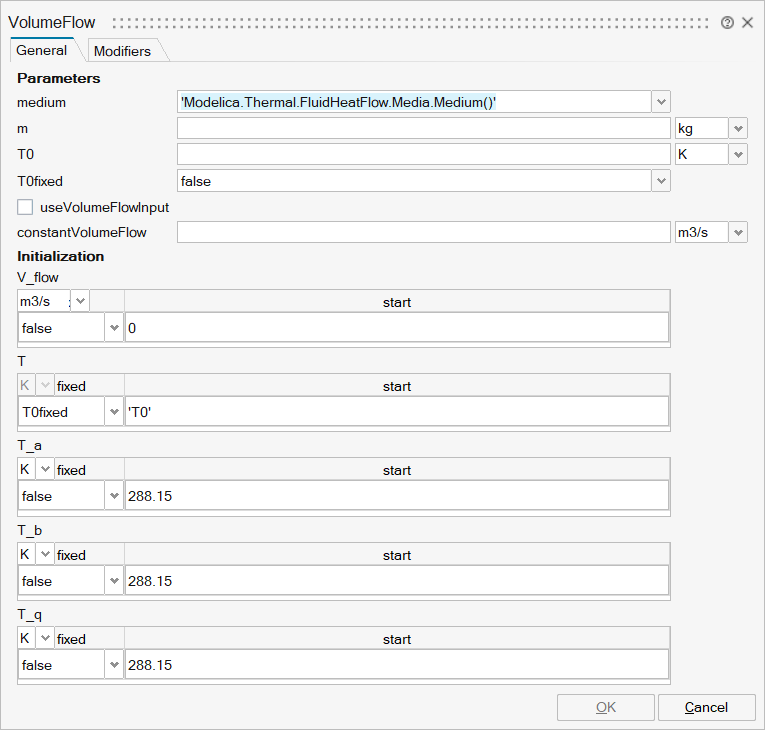The height and width of the screenshot is (730, 765).
Task: Open the V_flow fixed false dropdown
Action: coord(113,328)
